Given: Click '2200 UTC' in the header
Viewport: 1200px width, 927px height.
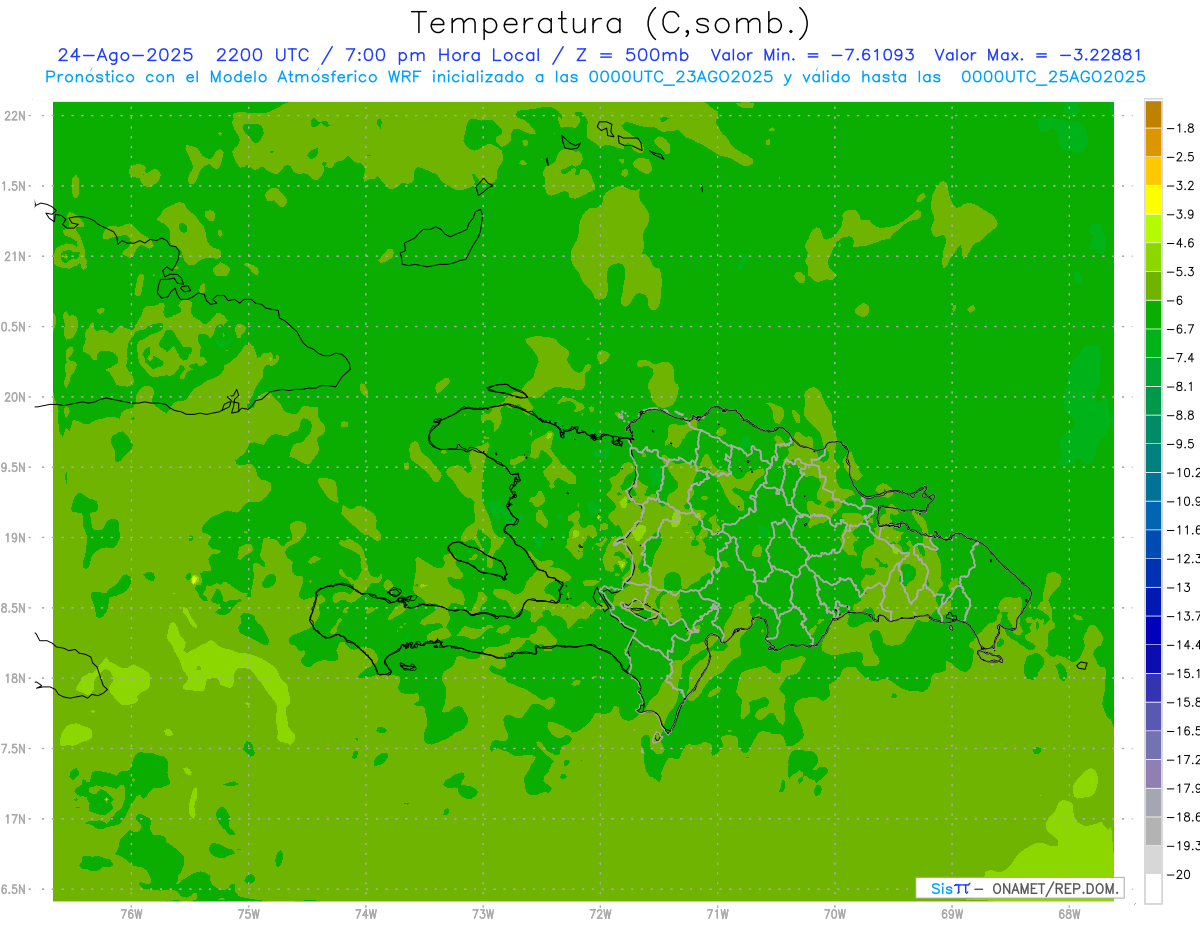Looking at the screenshot, I should tap(264, 55).
